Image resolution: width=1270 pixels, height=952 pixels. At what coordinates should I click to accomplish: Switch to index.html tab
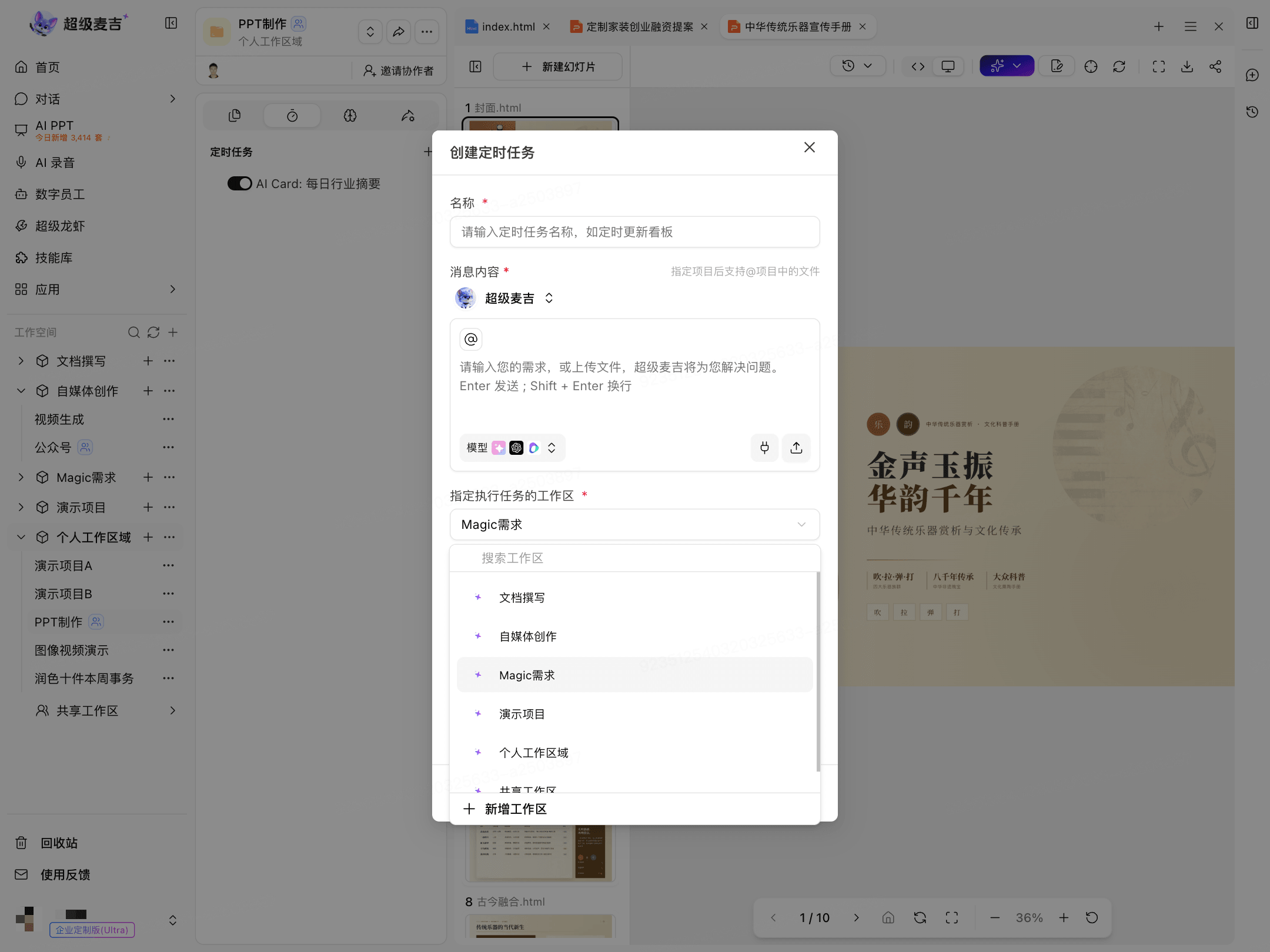pos(502,26)
